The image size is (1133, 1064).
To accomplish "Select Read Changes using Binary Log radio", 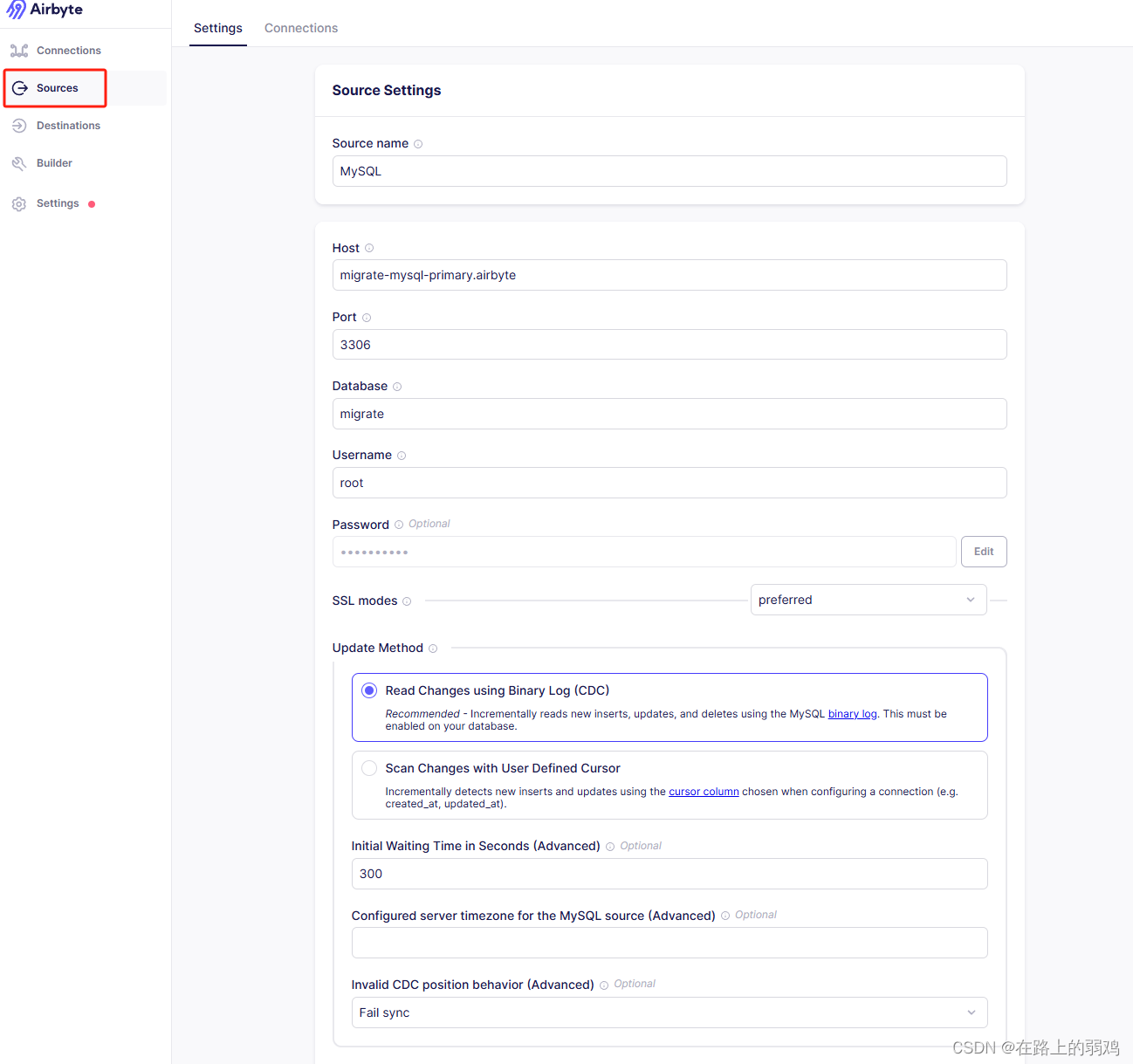I will click(x=369, y=690).
